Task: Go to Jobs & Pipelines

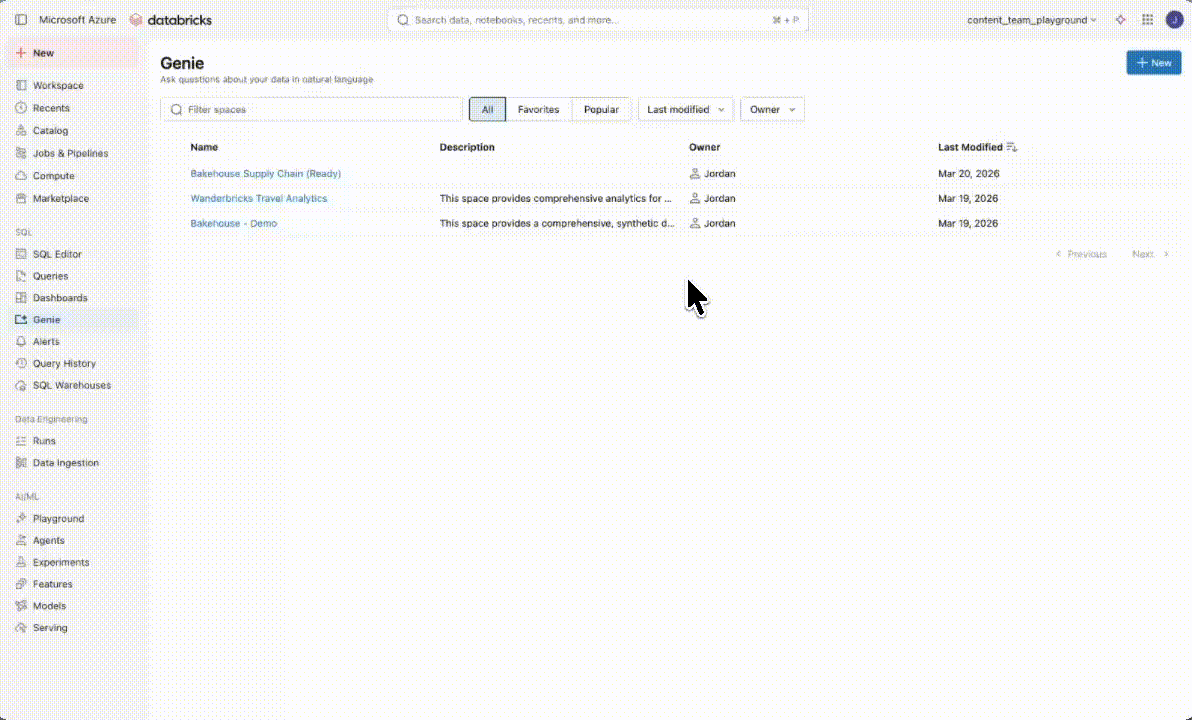Action: tap(70, 153)
